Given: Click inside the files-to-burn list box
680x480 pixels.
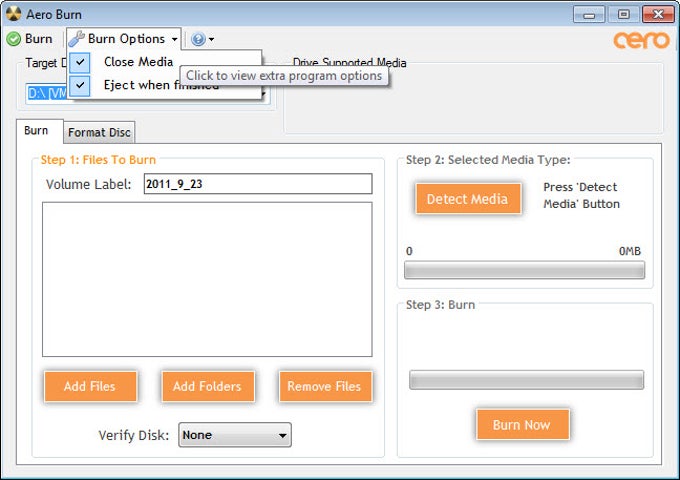Looking at the screenshot, I should click(207, 279).
